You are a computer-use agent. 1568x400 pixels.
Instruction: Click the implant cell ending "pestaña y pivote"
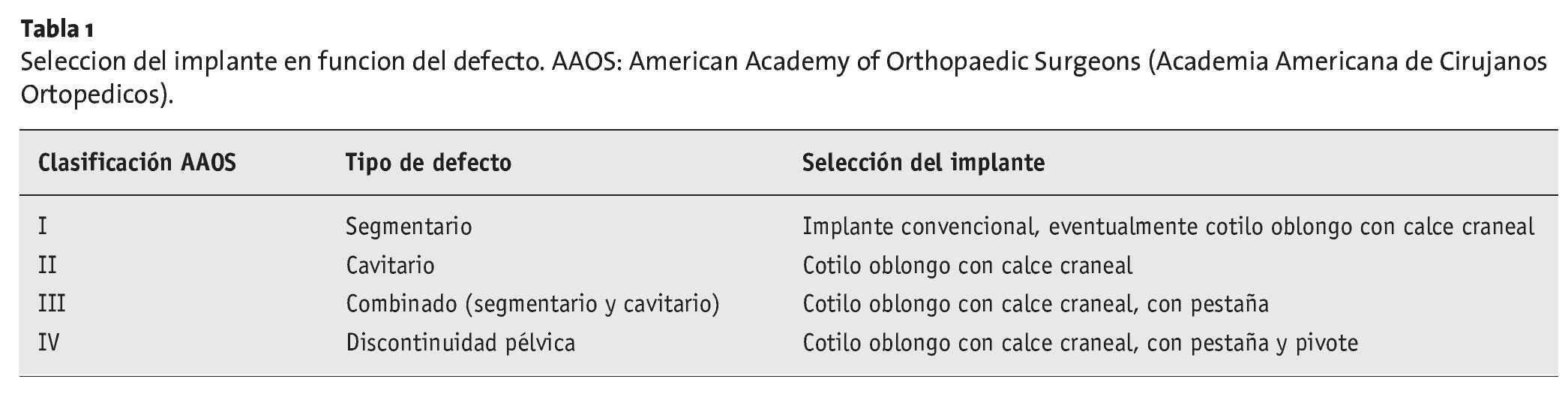point(1080,343)
